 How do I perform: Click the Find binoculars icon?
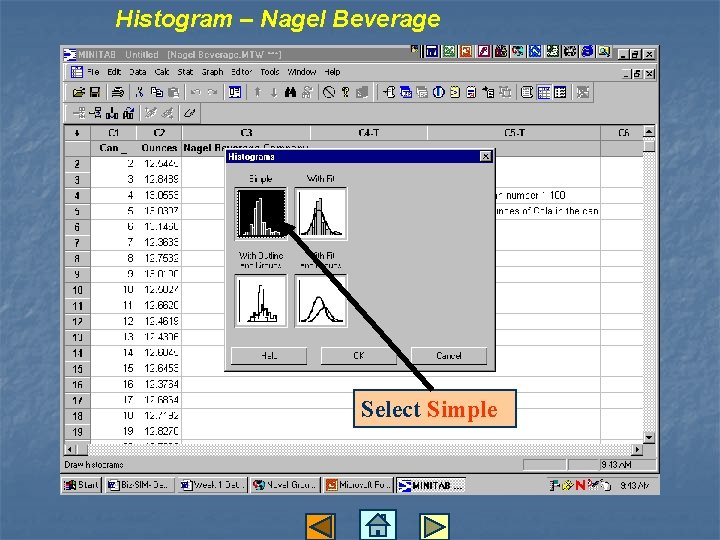tap(290, 92)
